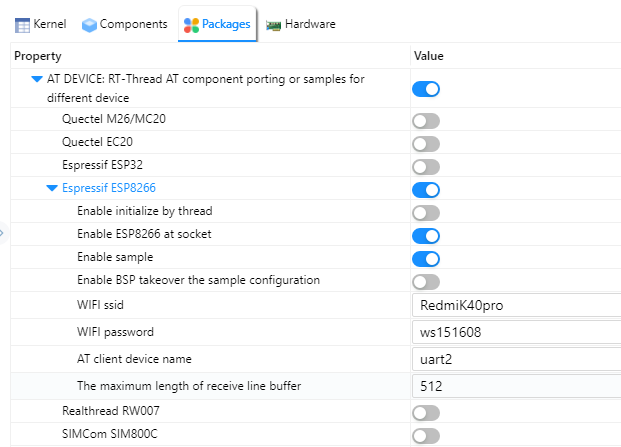Image resolution: width=621 pixels, height=447 pixels.
Task: Click the WIFI password field
Action: point(515,332)
